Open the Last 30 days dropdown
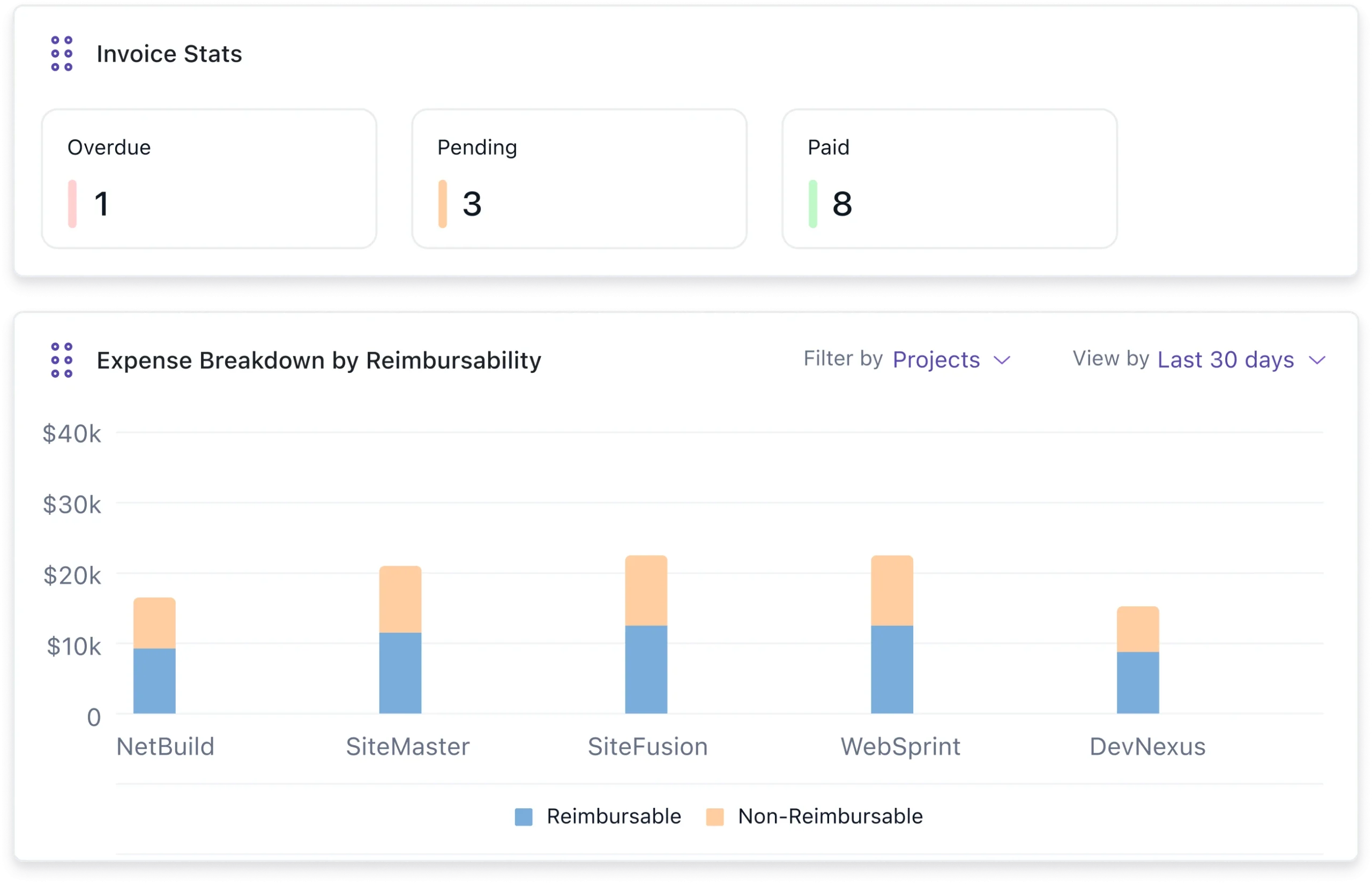The height and width of the screenshot is (893, 1372). point(1225,360)
